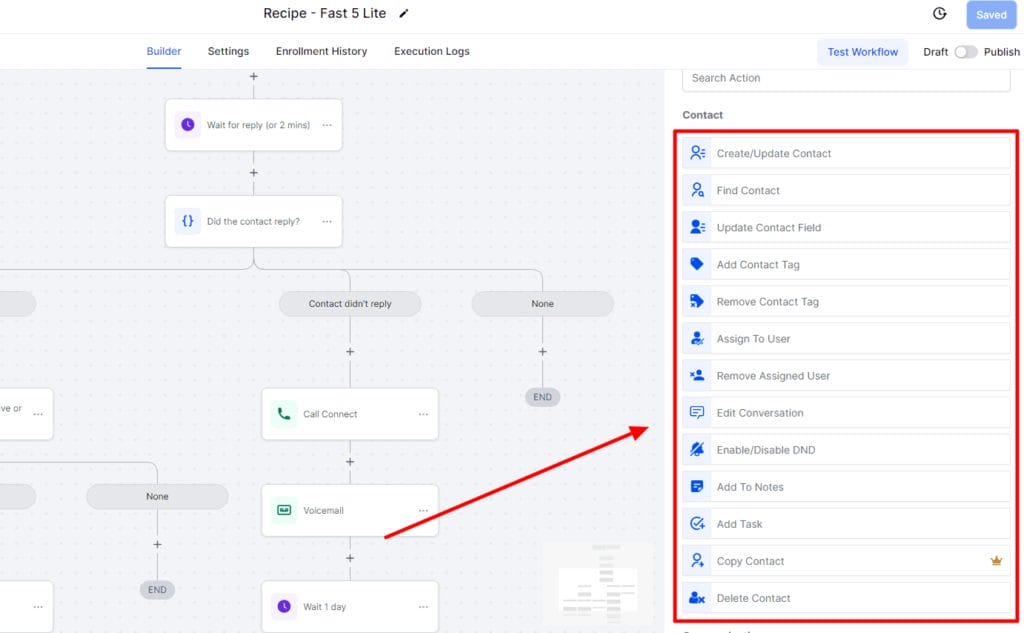
Task: Switch to the Enrollment History tab
Action: click(321, 51)
